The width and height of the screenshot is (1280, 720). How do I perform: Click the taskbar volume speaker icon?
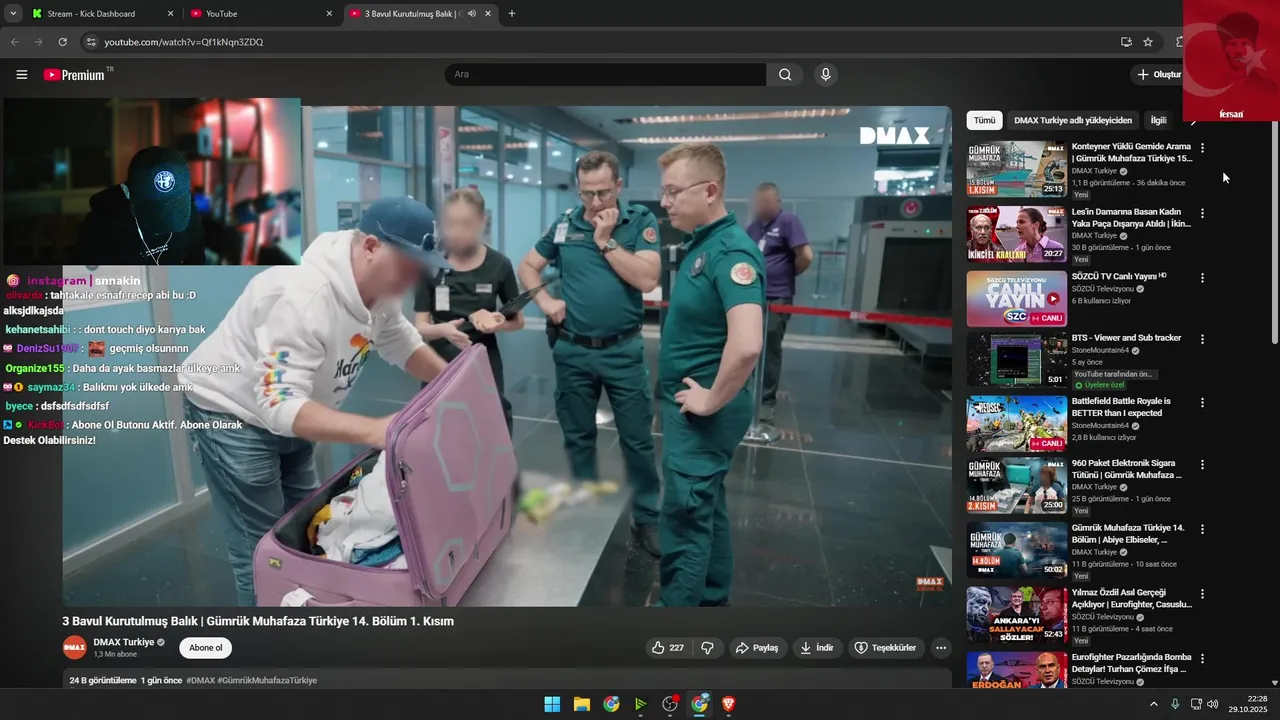[1212, 704]
